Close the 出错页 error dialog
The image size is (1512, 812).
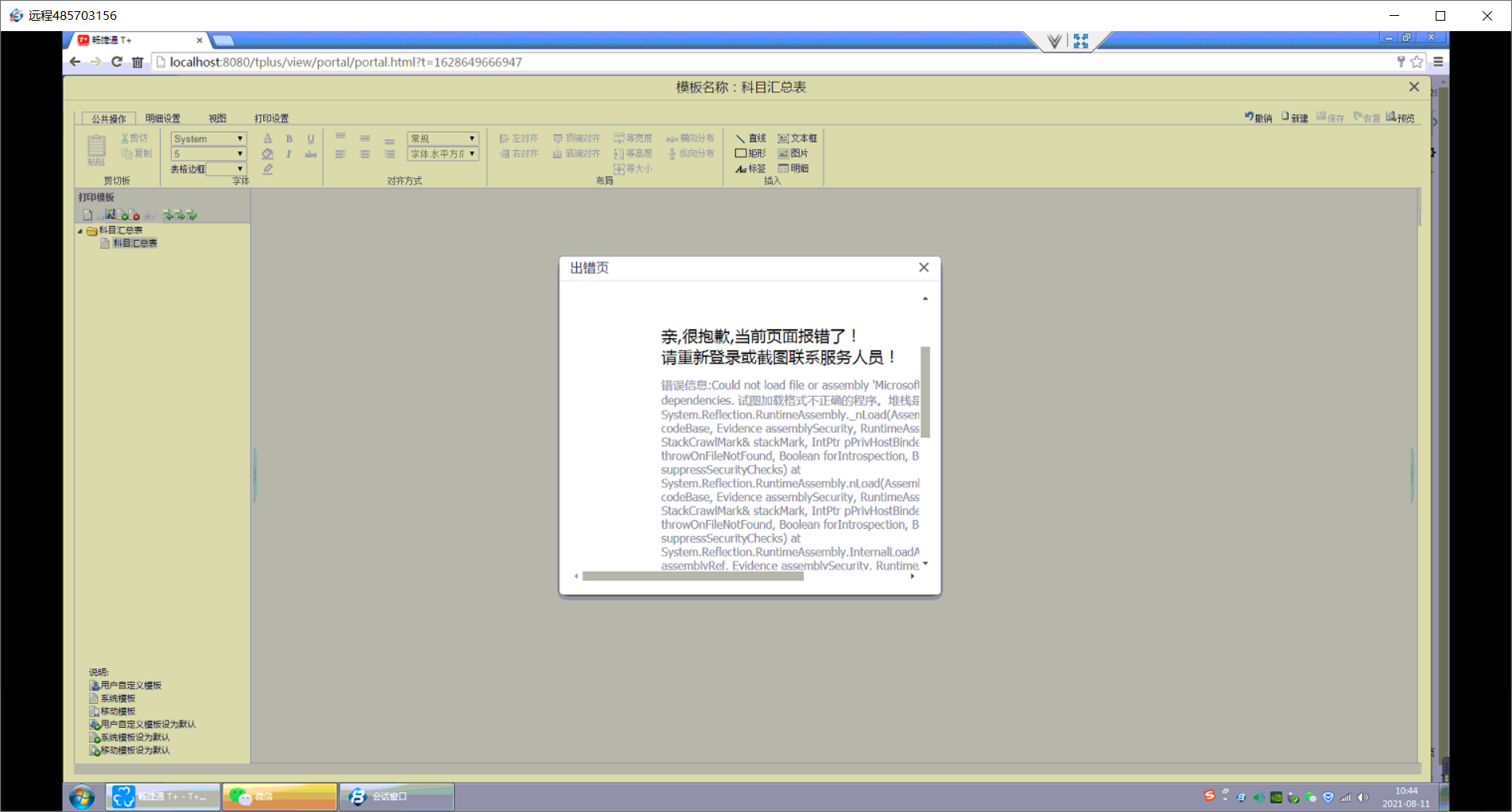coord(924,267)
